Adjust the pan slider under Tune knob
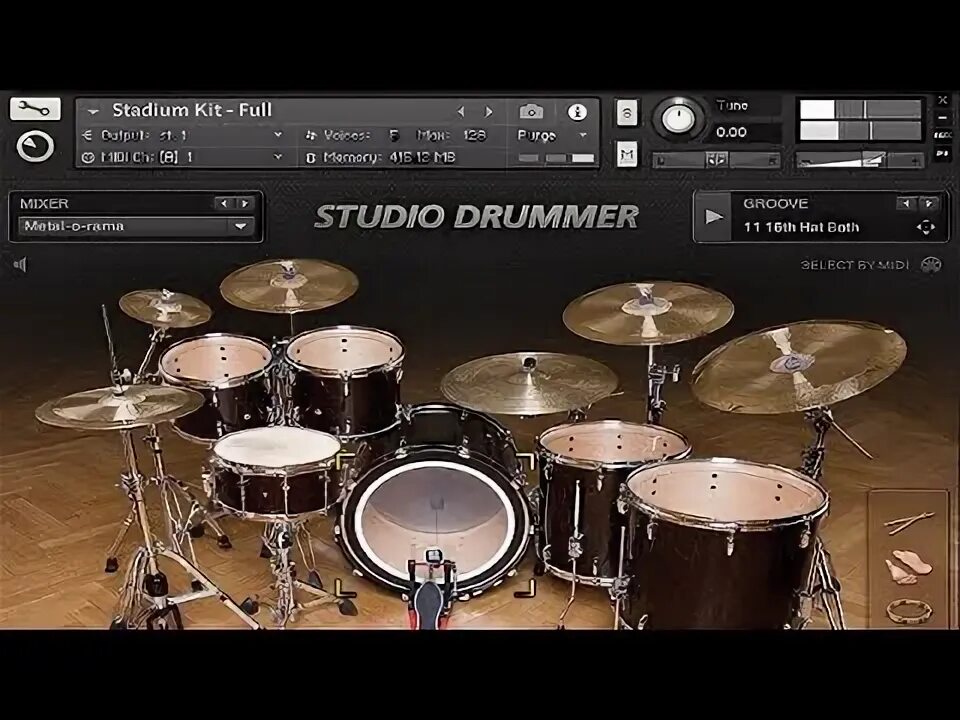The image size is (960, 720). click(x=716, y=160)
